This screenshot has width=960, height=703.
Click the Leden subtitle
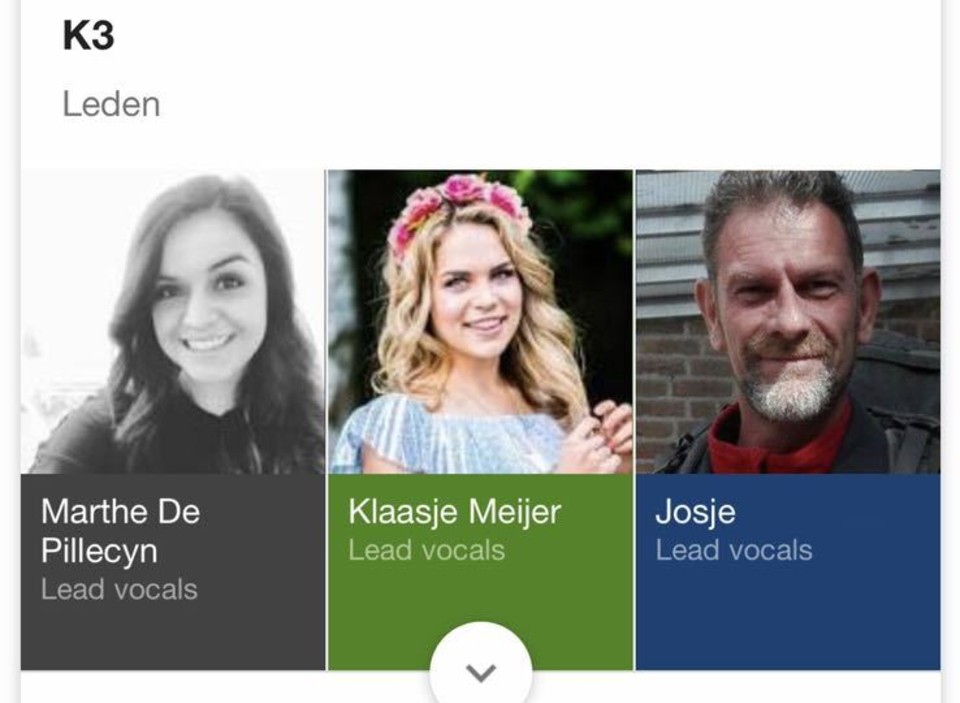click(x=111, y=104)
